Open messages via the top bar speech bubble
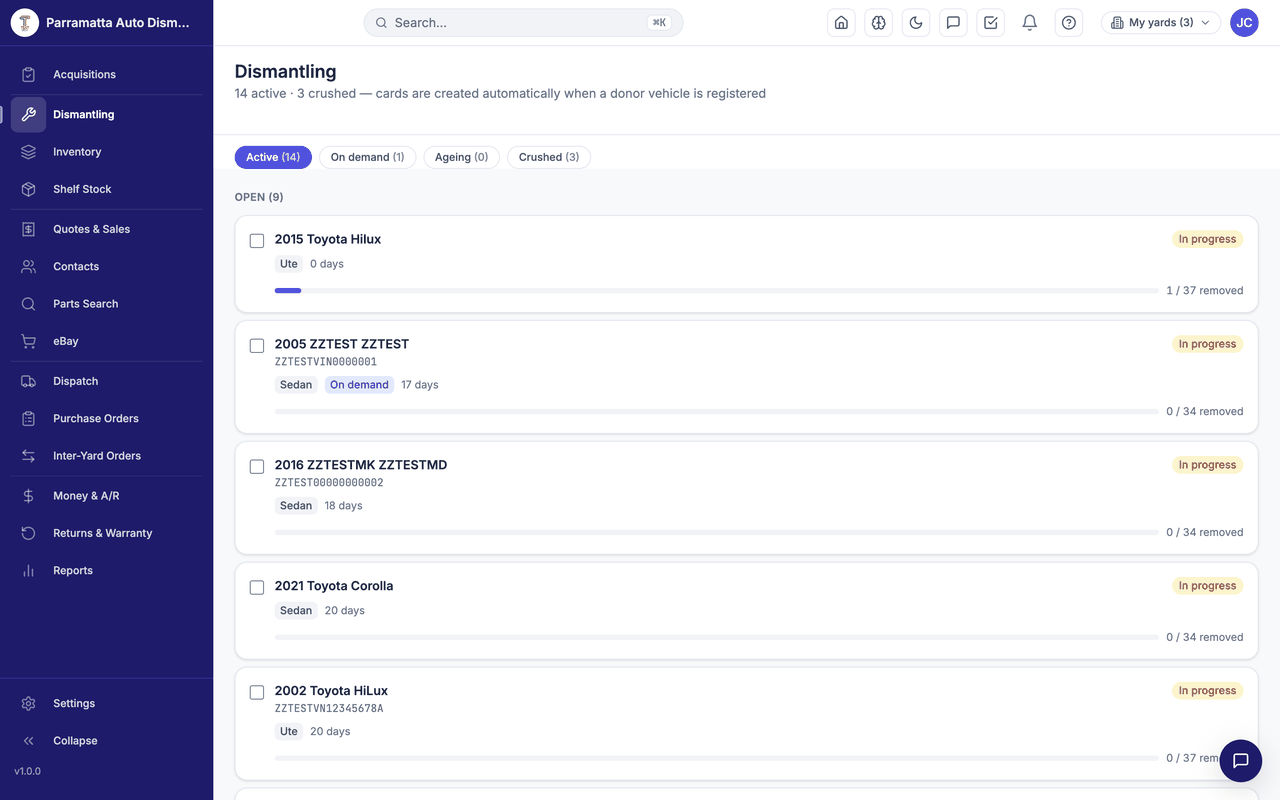1280x800 pixels. pos(953,23)
